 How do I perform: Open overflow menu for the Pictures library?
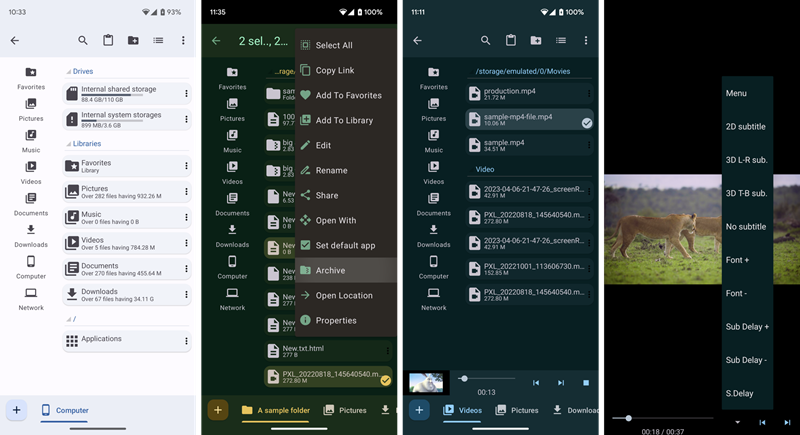tap(186, 192)
